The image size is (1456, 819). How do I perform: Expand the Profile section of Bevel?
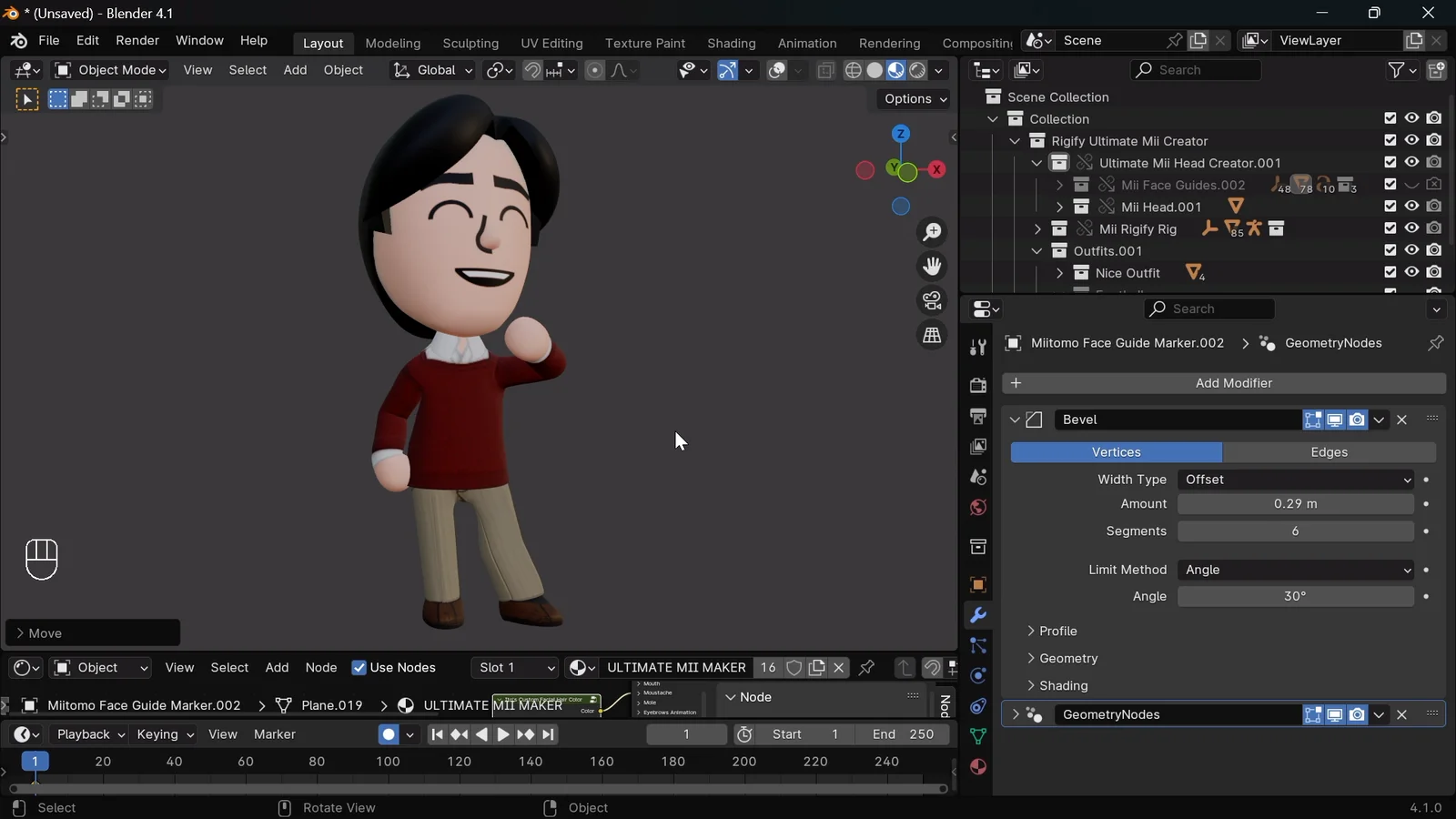pos(1057,631)
